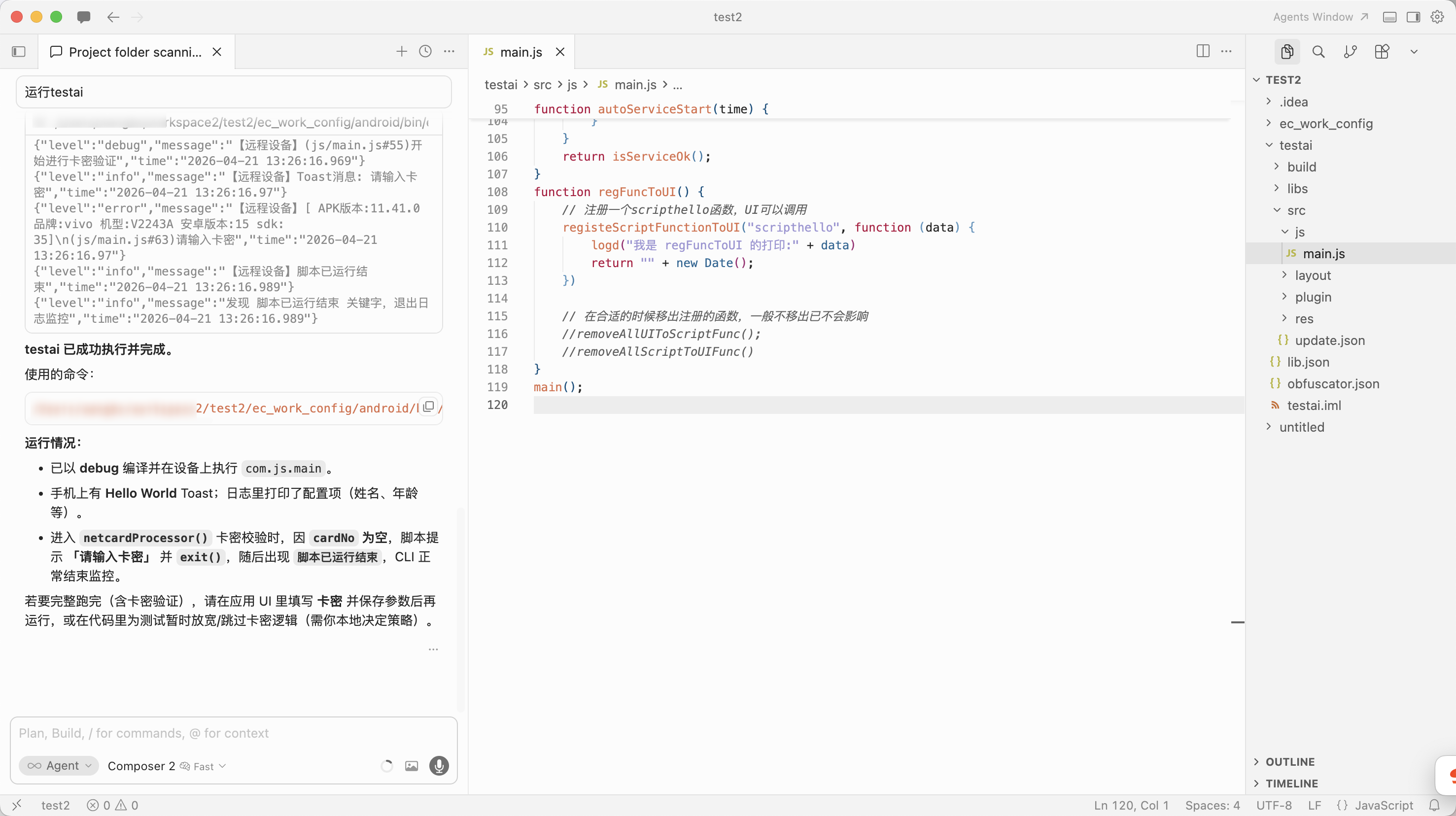Open the Extensions icon in sidebar
This screenshot has height=816, width=1456.
pyautogui.click(x=1382, y=52)
